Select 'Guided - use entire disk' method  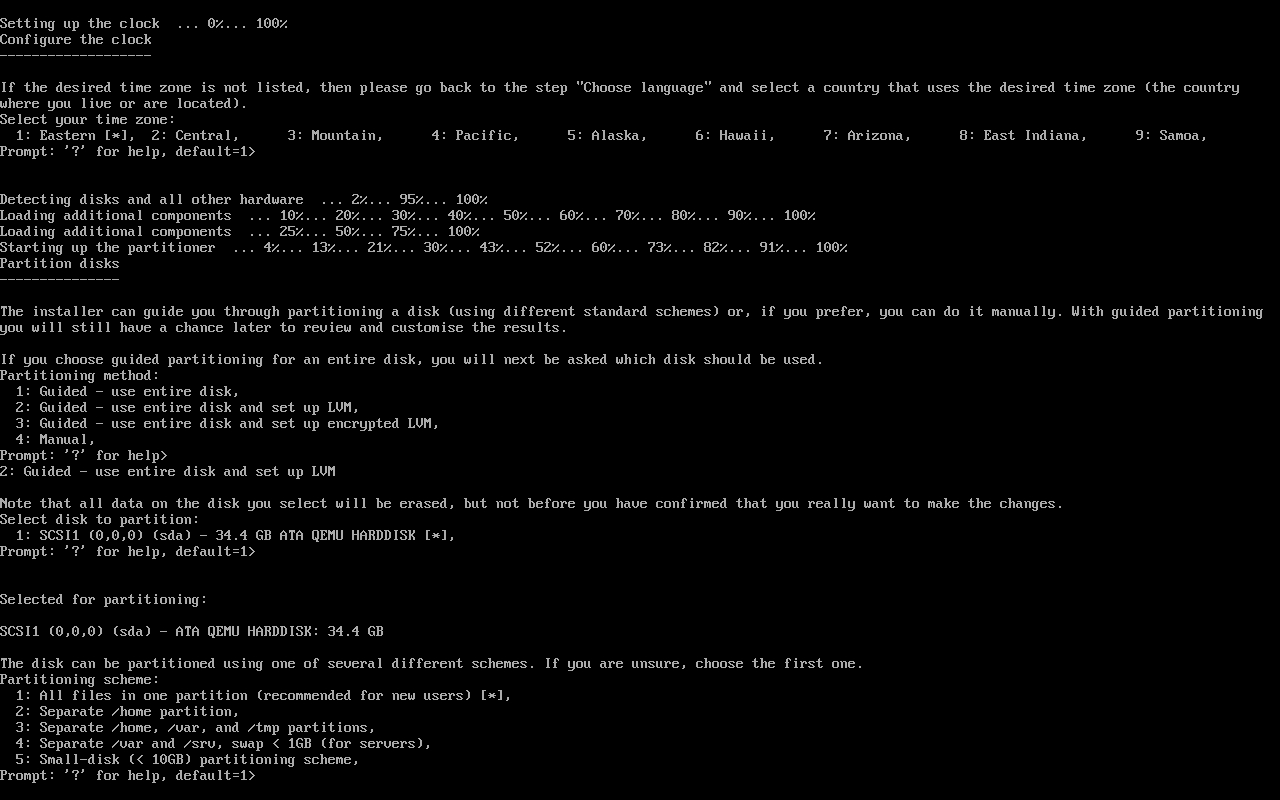127,392
